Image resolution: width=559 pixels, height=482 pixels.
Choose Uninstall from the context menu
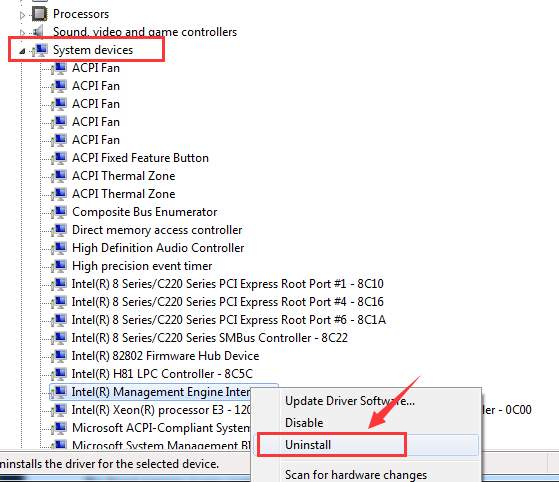(308, 445)
